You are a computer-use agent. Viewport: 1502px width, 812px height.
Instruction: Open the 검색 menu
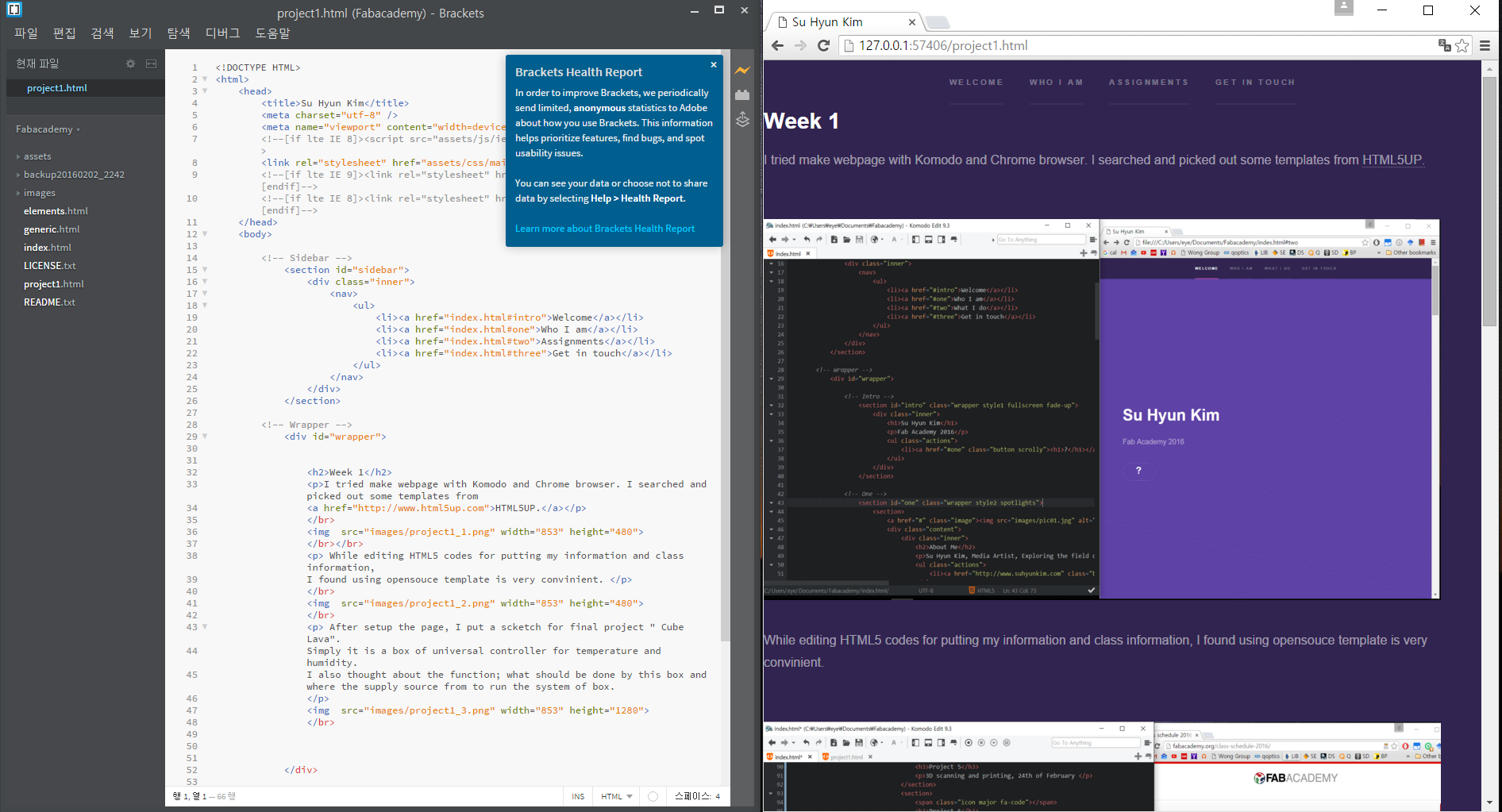point(102,33)
